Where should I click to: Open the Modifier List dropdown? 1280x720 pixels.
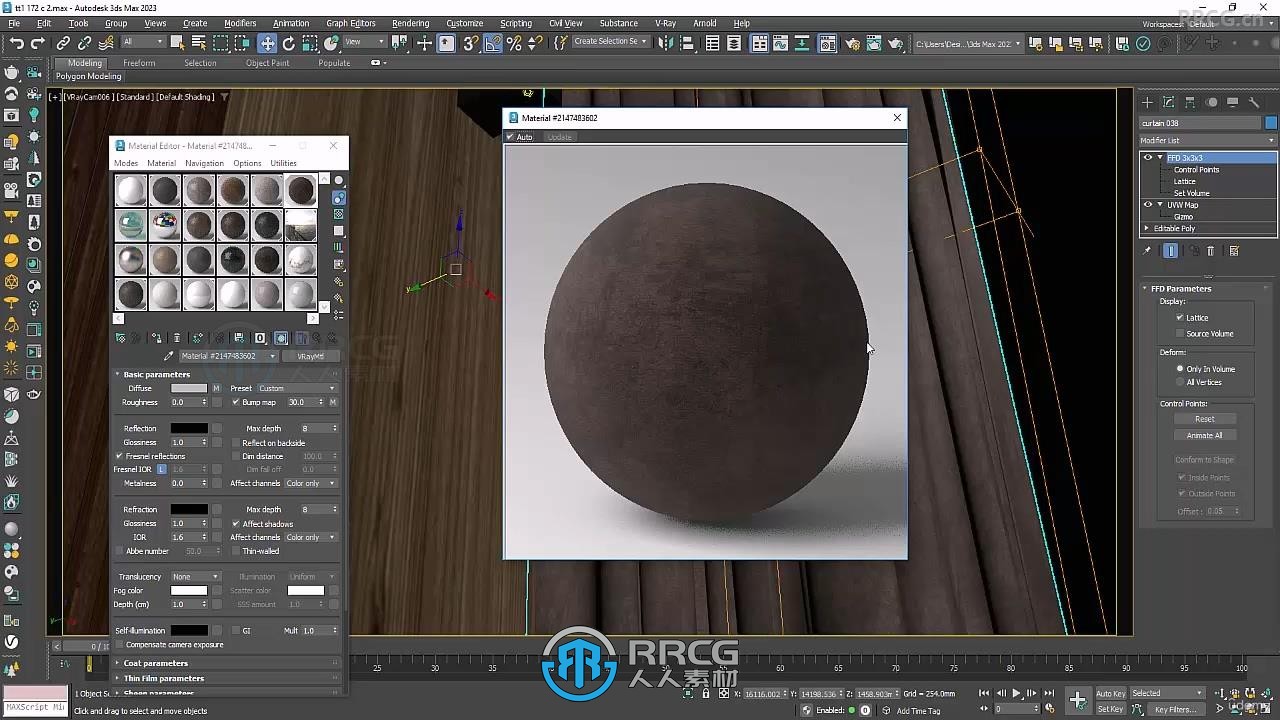pos(1208,141)
